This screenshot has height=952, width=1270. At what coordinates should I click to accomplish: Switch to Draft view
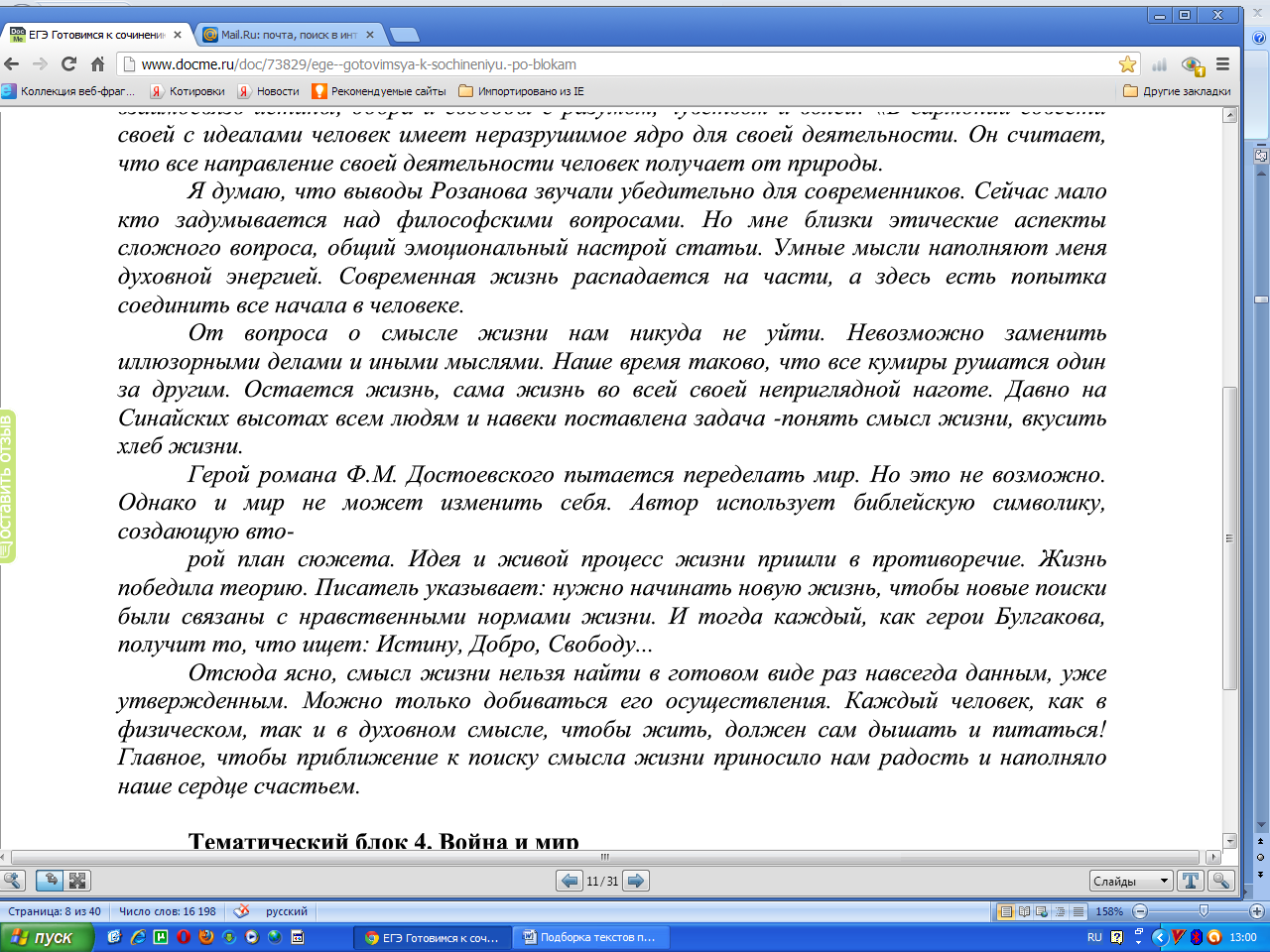(1078, 911)
